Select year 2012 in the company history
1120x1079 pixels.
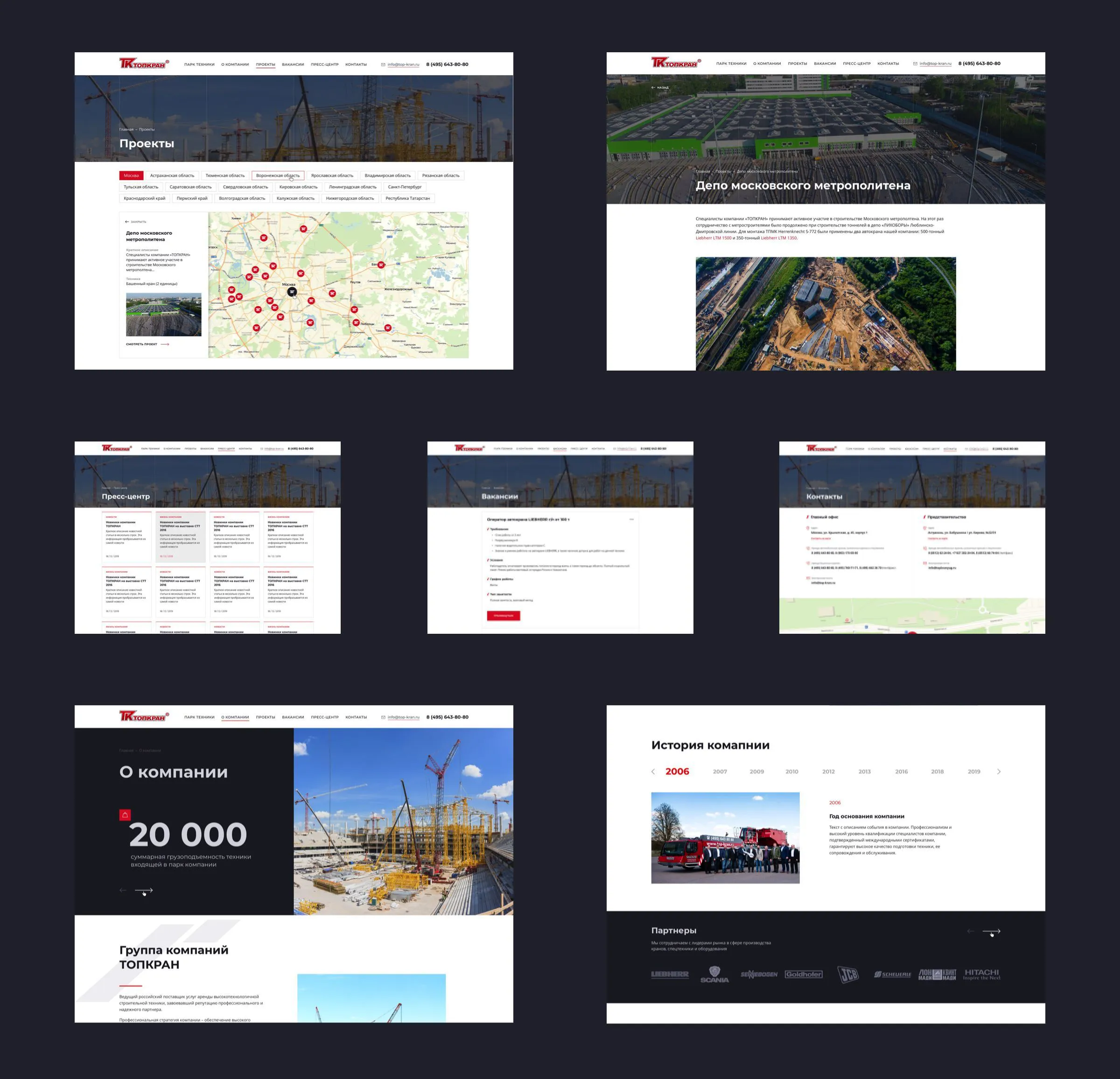coord(829,771)
